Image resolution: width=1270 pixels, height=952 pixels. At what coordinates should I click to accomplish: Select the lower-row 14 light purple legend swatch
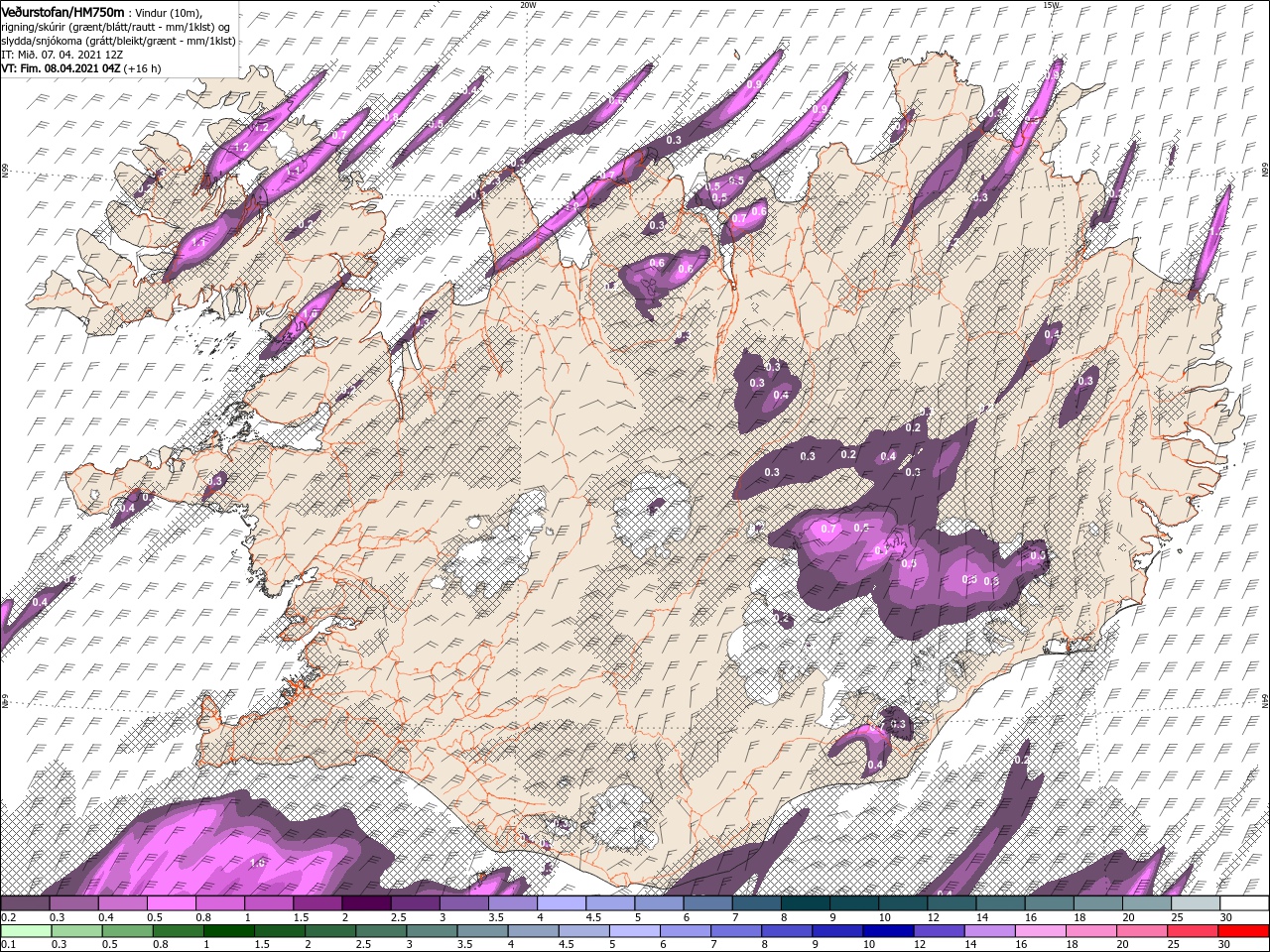(x=990, y=931)
